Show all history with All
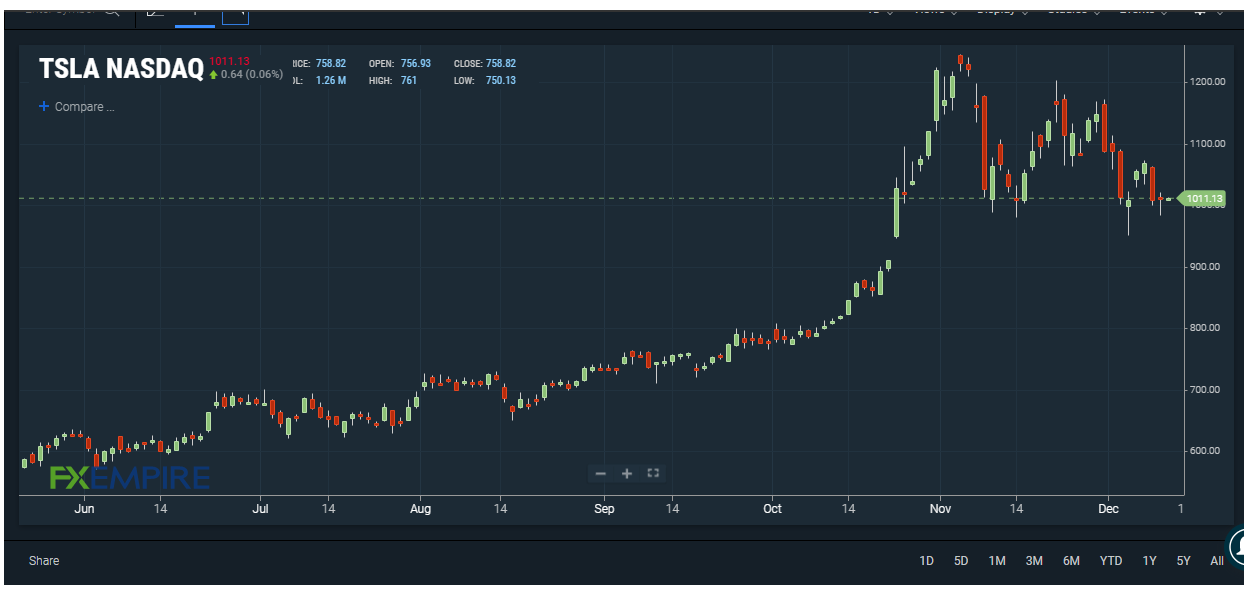Screen dimensions: 1244x590 (x=1217, y=561)
